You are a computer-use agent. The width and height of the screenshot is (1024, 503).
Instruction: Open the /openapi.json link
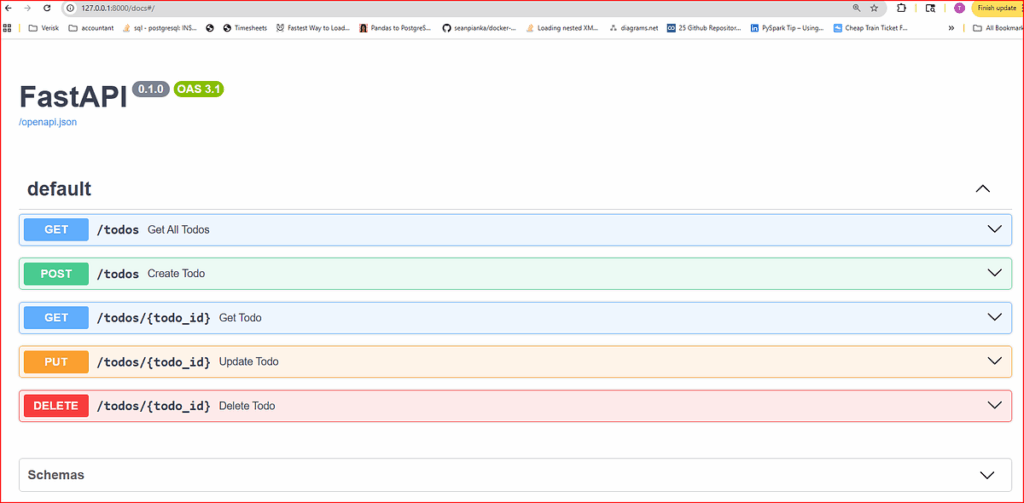point(48,122)
